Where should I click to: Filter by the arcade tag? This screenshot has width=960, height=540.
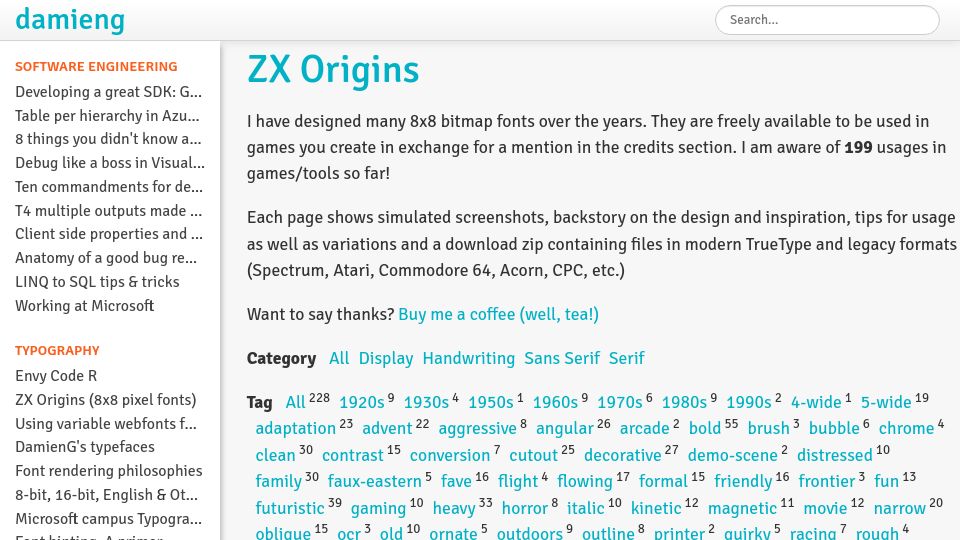pos(645,429)
